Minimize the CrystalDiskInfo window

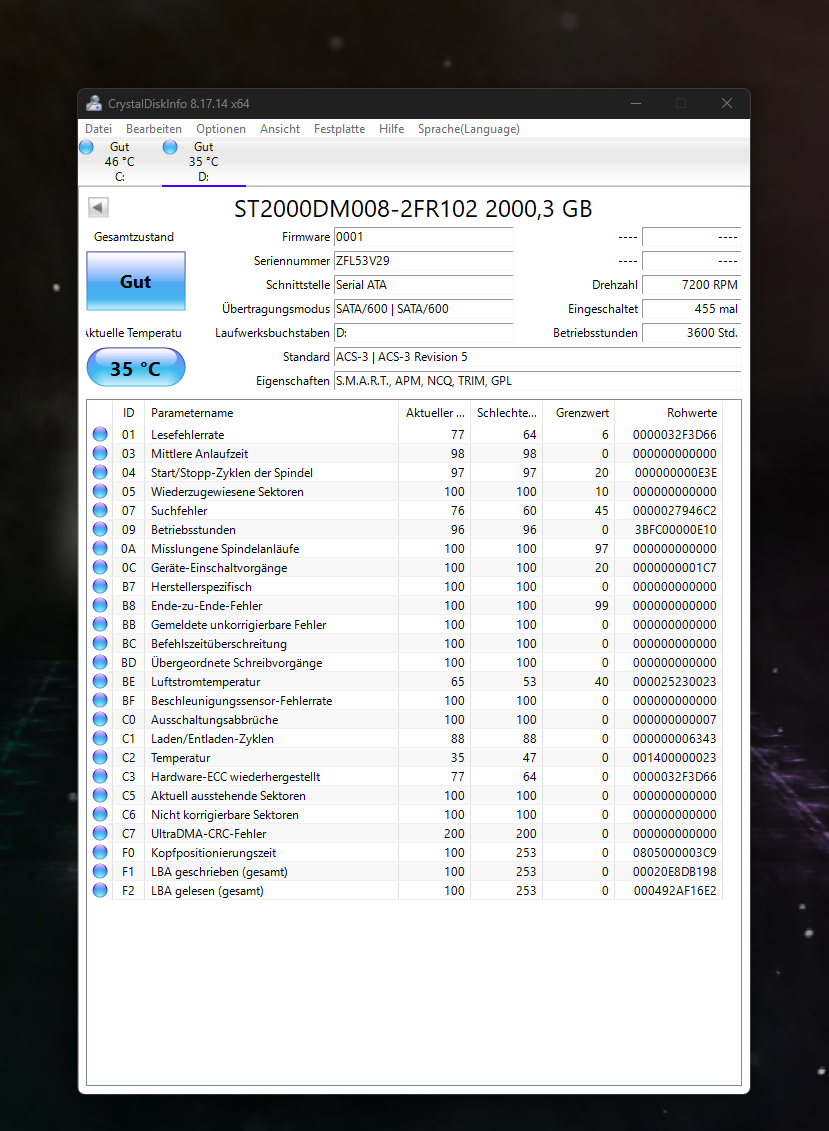click(x=636, y=103)
